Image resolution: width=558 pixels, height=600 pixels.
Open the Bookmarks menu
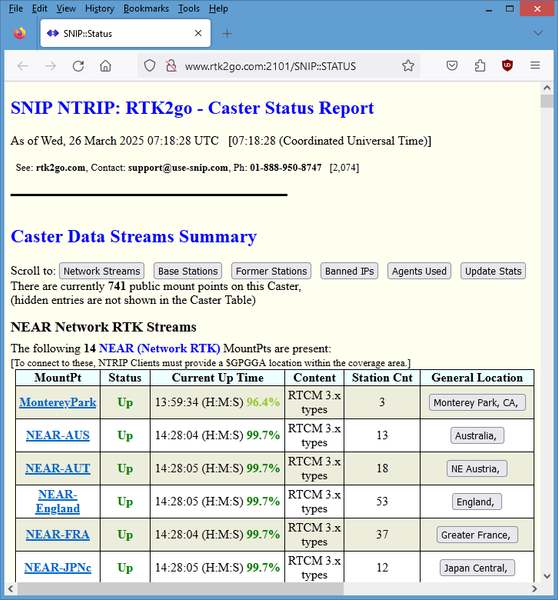[146, 8]
